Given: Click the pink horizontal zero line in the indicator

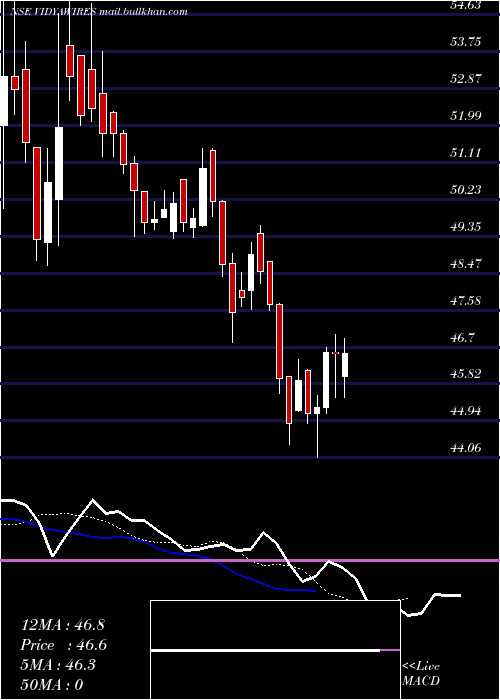Looking at the screenshot, I should [x=250, y=560].
